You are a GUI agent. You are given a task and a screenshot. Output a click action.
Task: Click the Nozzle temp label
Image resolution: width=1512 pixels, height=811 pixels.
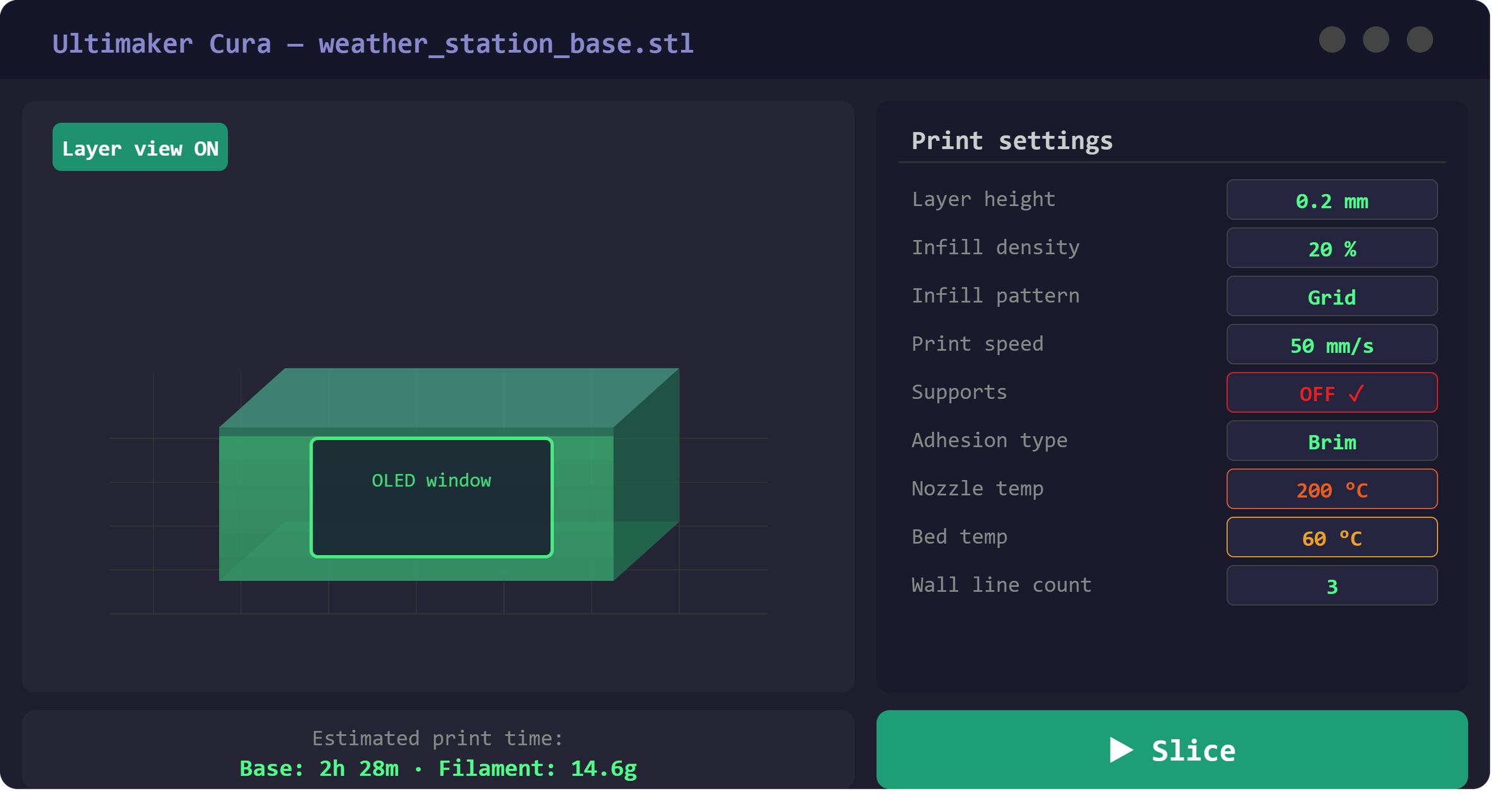(x=977, y=488)
